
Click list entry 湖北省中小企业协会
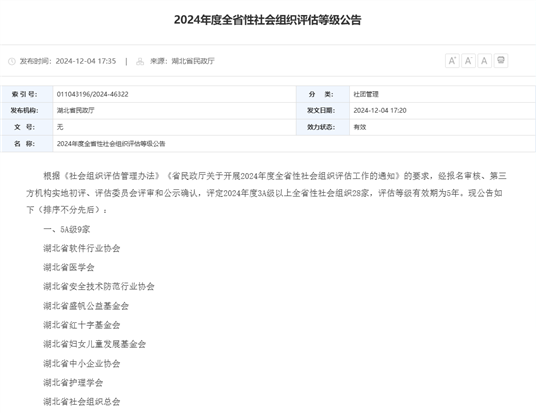click(x=82, y=363)
